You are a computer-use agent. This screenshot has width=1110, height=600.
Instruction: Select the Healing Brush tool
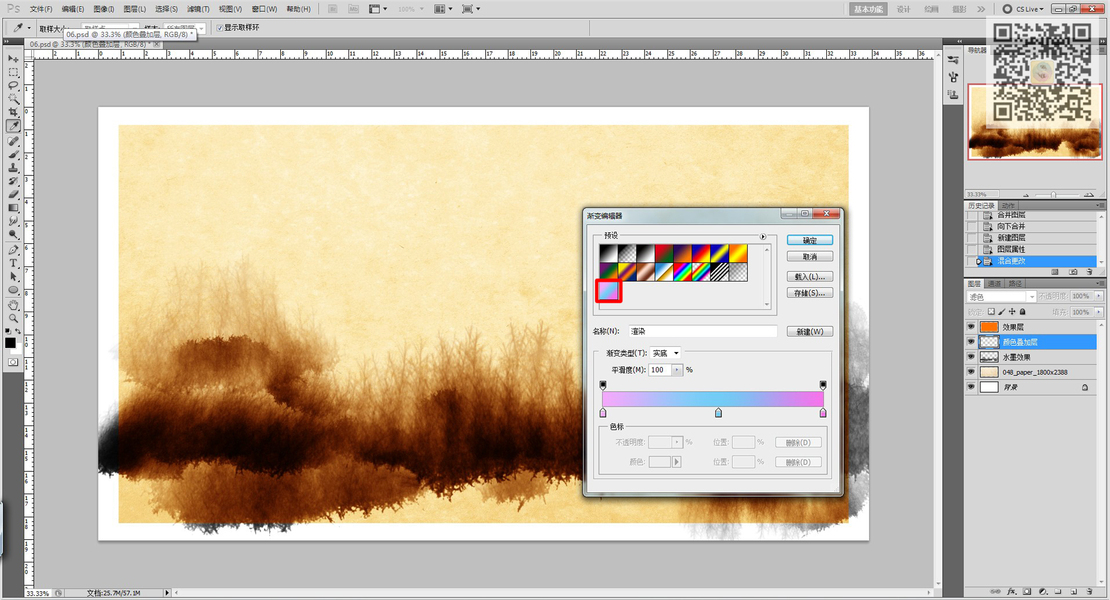click(x=13, y=140)
